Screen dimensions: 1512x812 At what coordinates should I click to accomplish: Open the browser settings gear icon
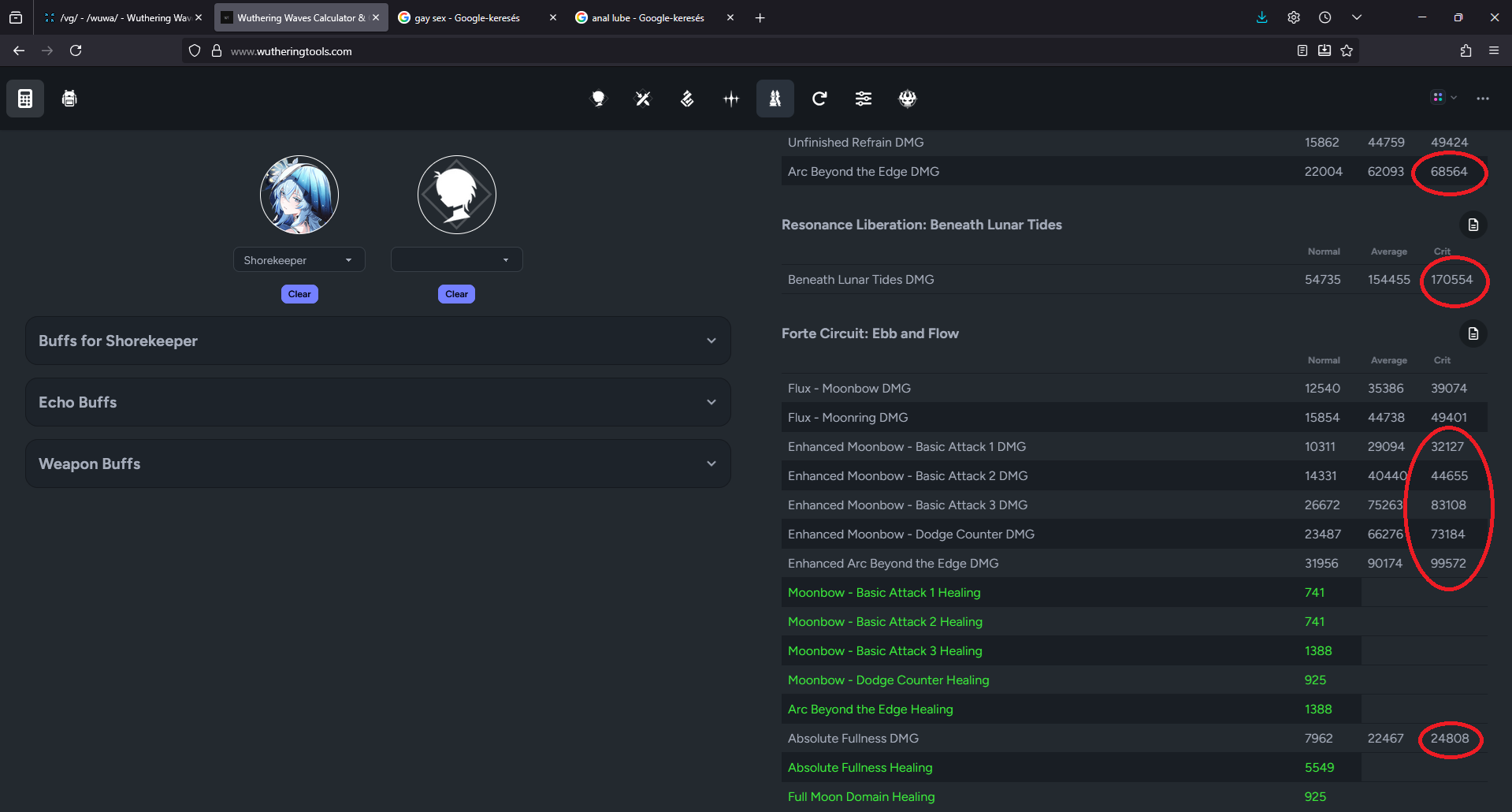[1294, 17]
